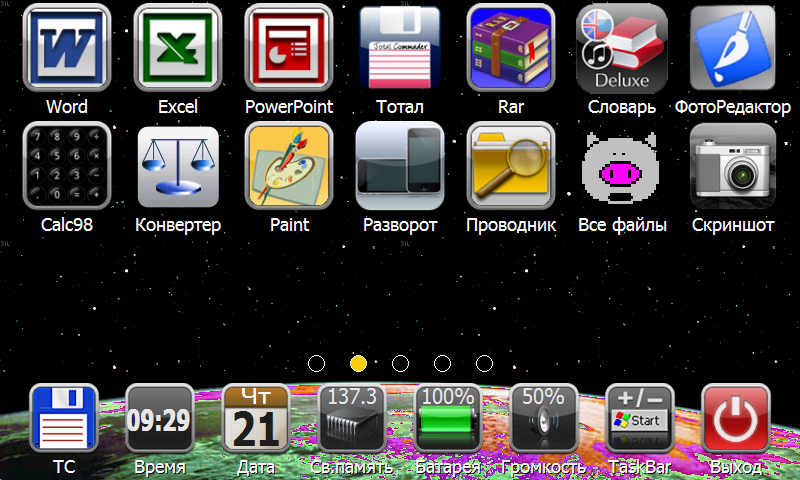Image resolution: width=800 pixels, height=480 pixels.
Task: Open the PowerPoint app icon
Action: 289,47
